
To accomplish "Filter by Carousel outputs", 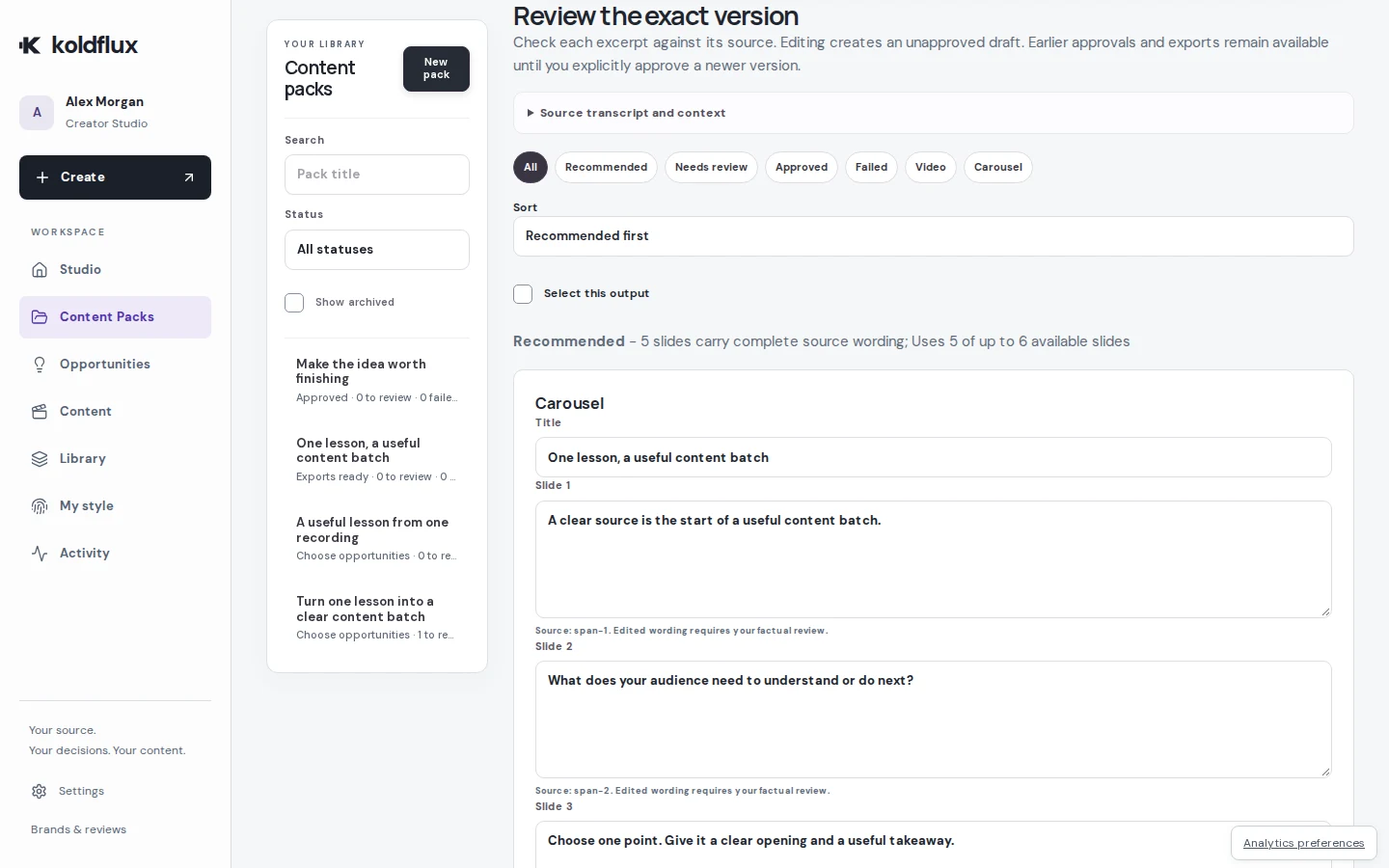I will pos(998,167).
